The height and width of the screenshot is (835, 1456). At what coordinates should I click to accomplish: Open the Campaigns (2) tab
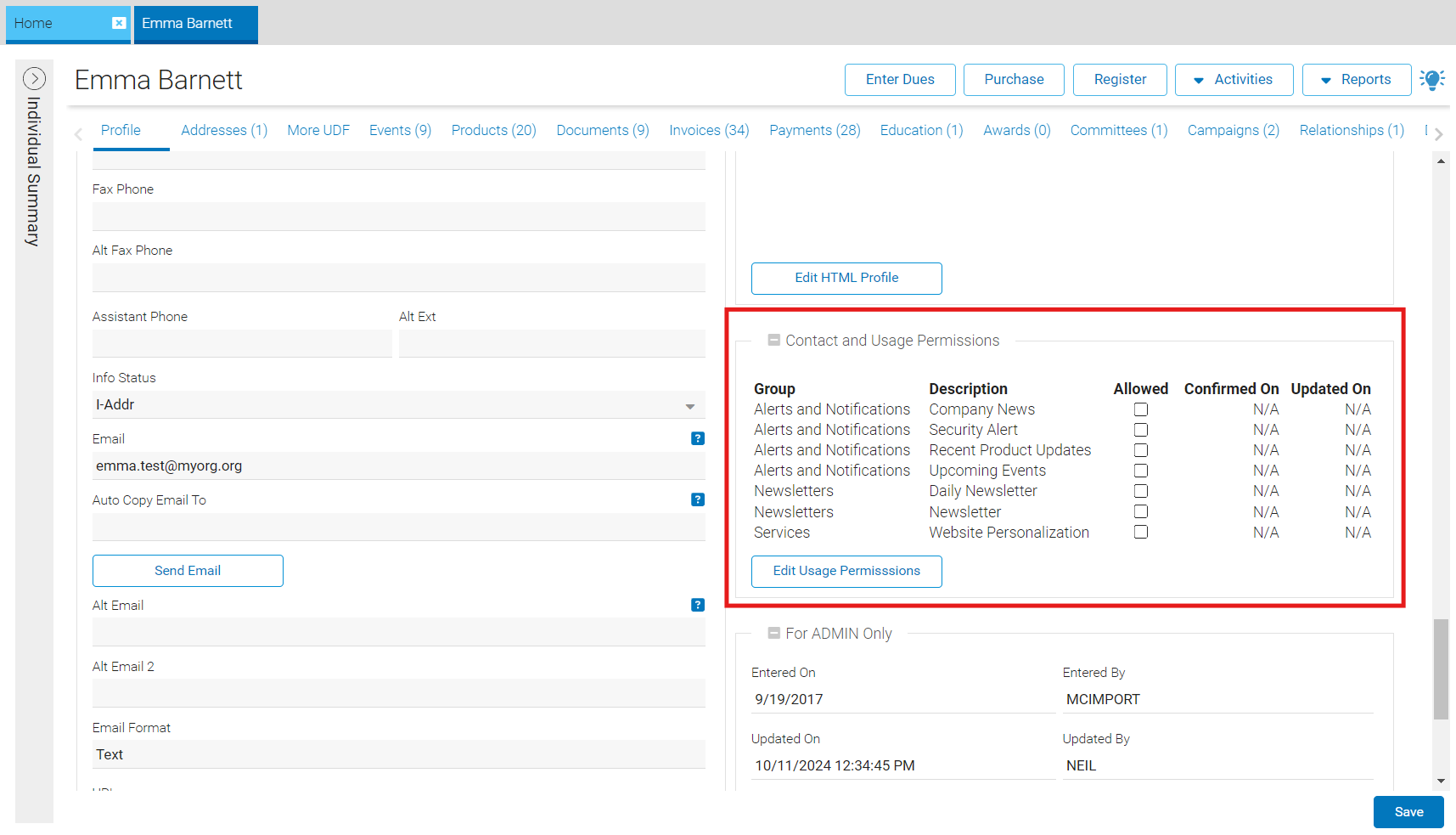click(1233, 130)
